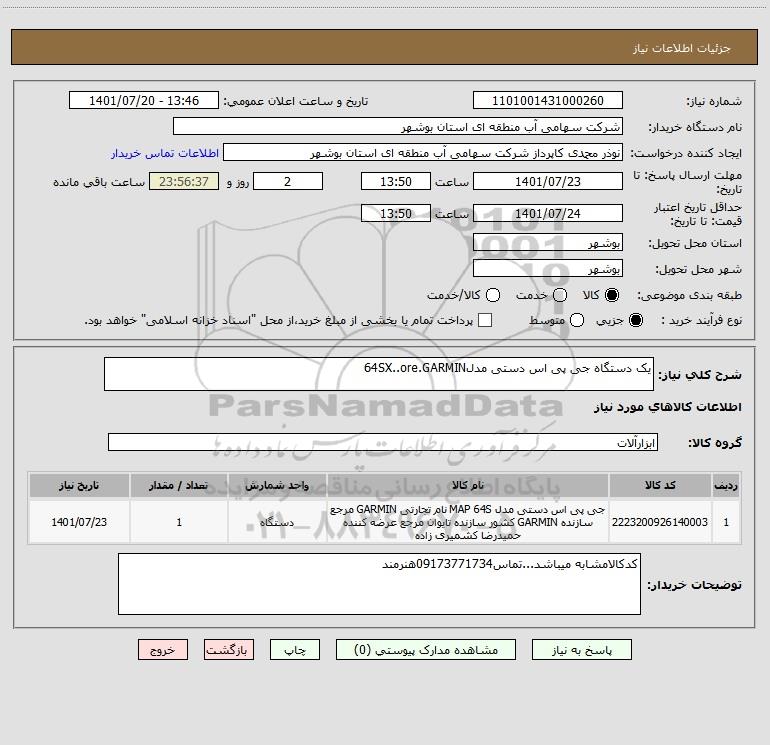The height and width of the screenshot is (745, 770).
Task: Click the goods group field ابزارآلات
Action: [383, 442]
